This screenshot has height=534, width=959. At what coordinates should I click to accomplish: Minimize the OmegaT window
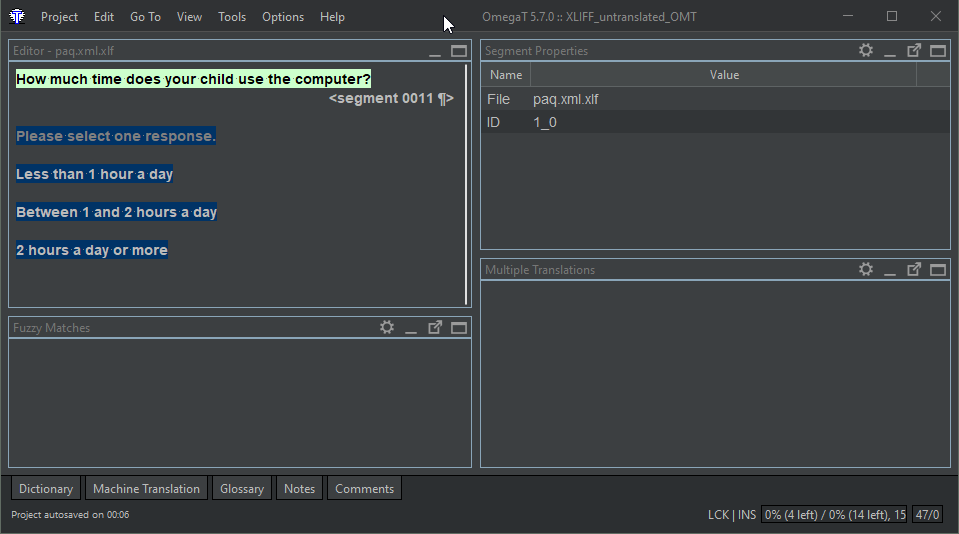(x=848, y=17)
